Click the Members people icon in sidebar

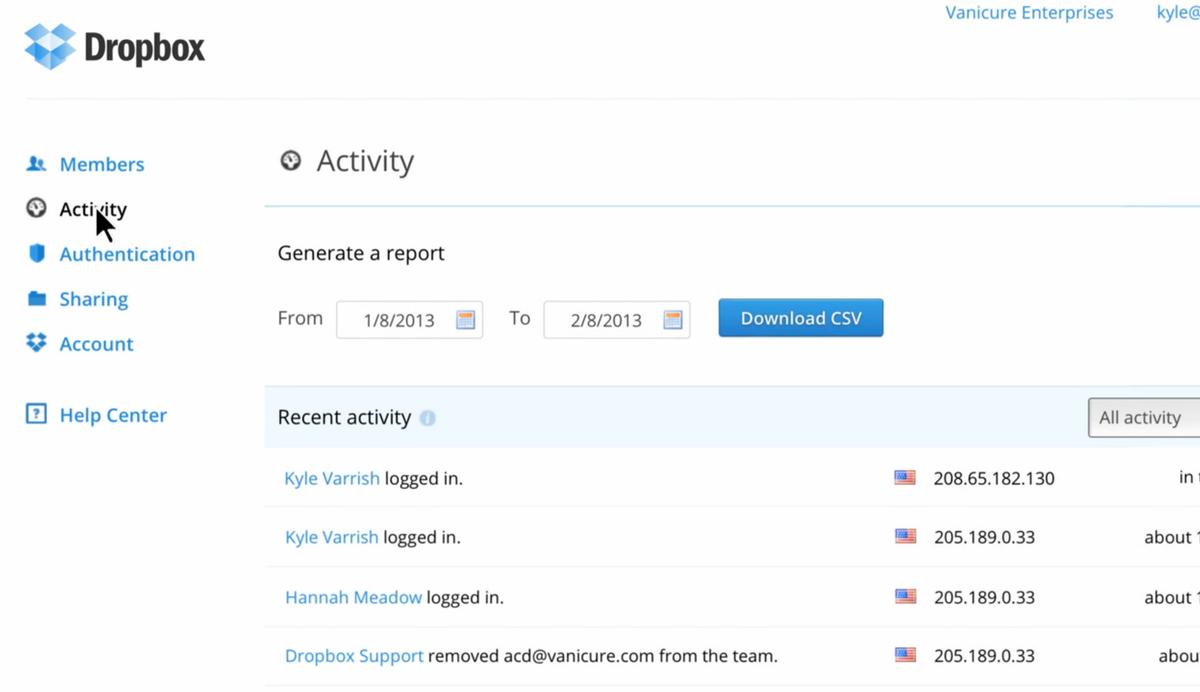37,163
